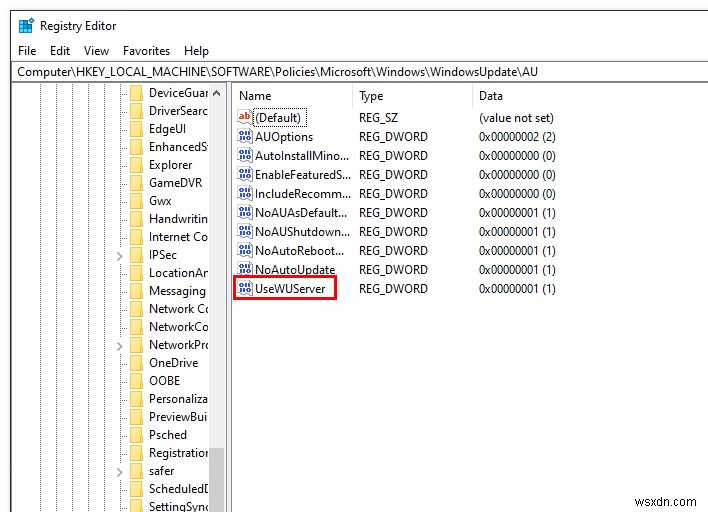Select the (Default) value name

[279, 118]
